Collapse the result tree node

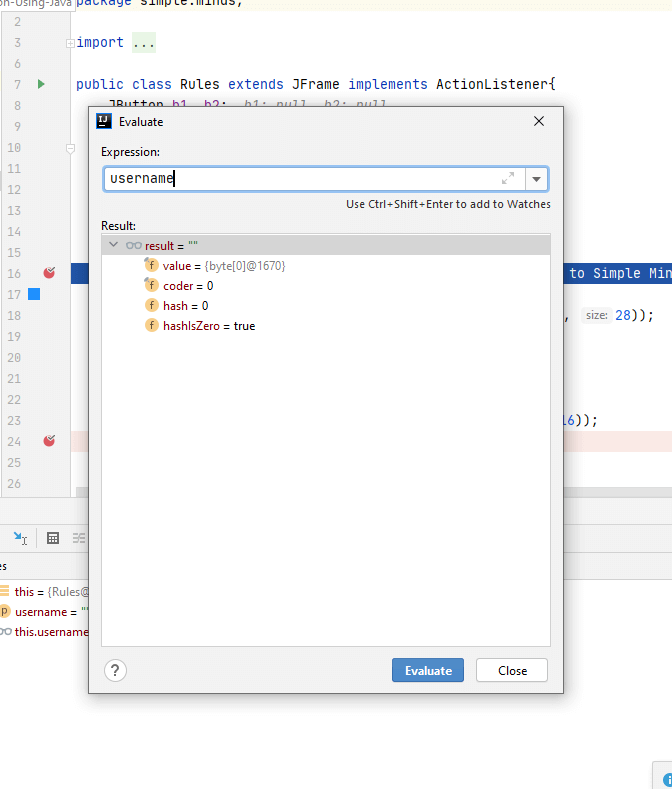coord(113,245)
